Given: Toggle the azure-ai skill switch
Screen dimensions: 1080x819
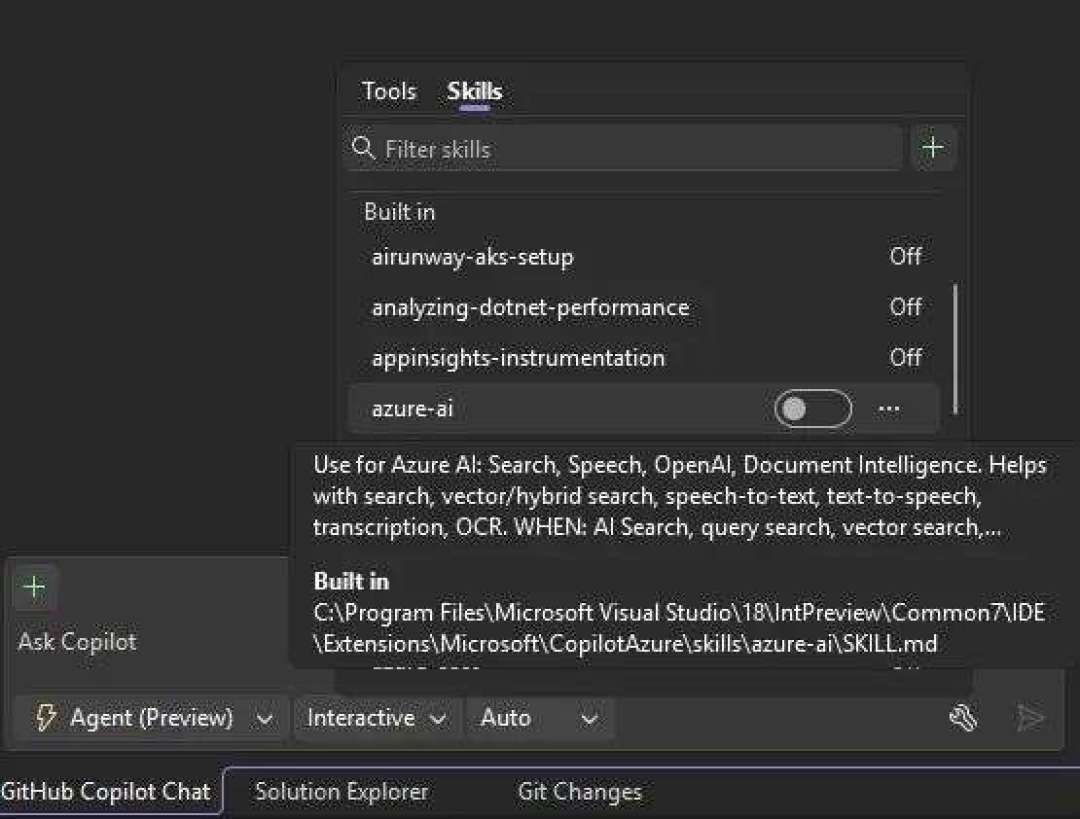Looking at the screenshot, I should [x=813, y=409].
